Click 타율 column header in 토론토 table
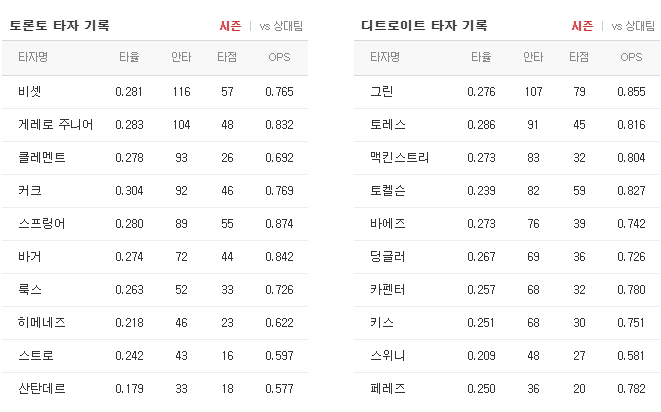661x412 pixels. point(129,57)
